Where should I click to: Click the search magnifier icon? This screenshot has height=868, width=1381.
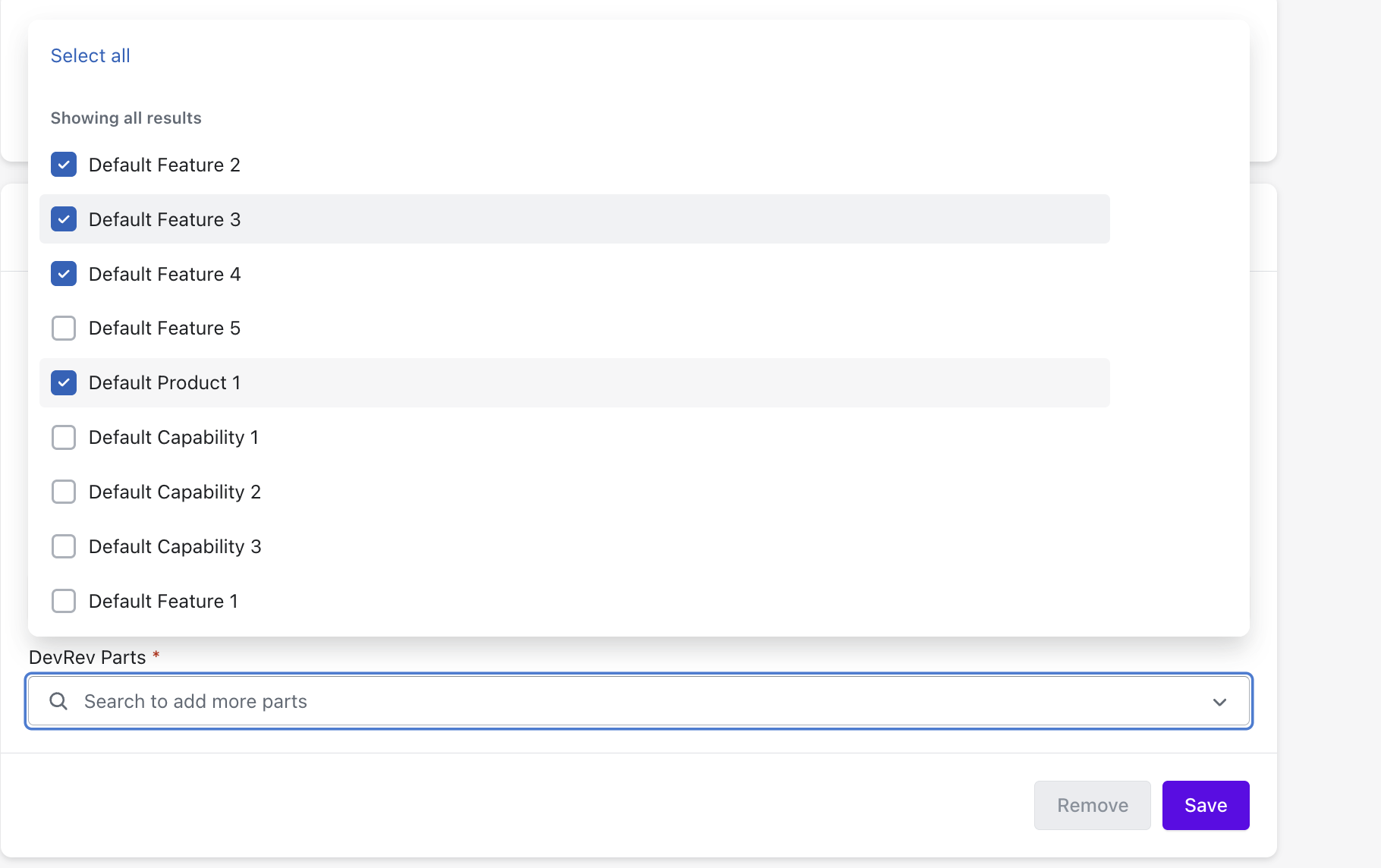(58, 701)
